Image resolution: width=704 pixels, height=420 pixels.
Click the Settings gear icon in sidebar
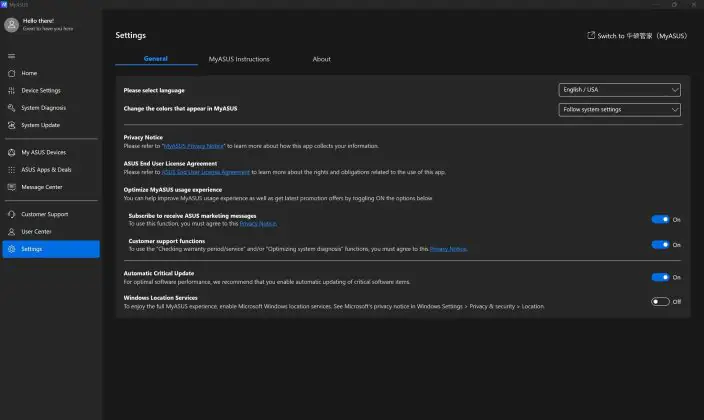[x=12, y=249]
